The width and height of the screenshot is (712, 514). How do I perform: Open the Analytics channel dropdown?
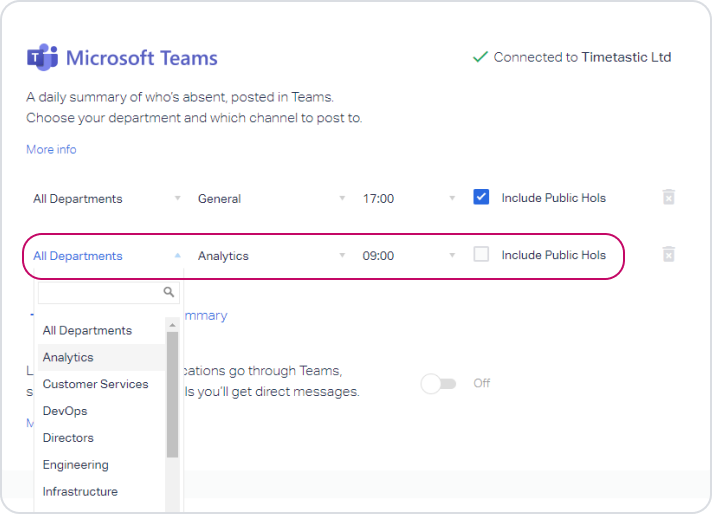pyautogui.click(x=272, y=256)
